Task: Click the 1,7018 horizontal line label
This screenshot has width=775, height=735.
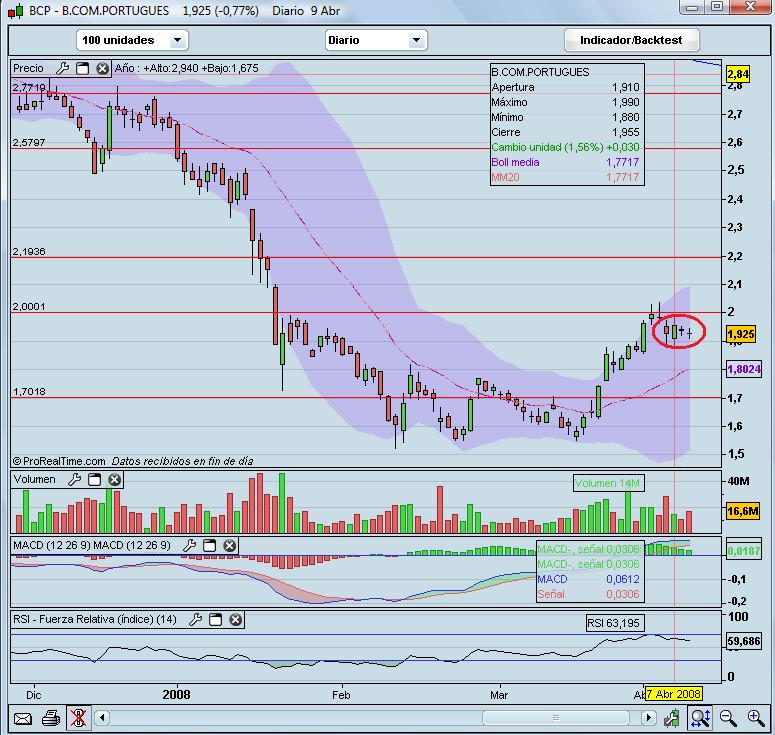Action: click(x=29, y=391)
